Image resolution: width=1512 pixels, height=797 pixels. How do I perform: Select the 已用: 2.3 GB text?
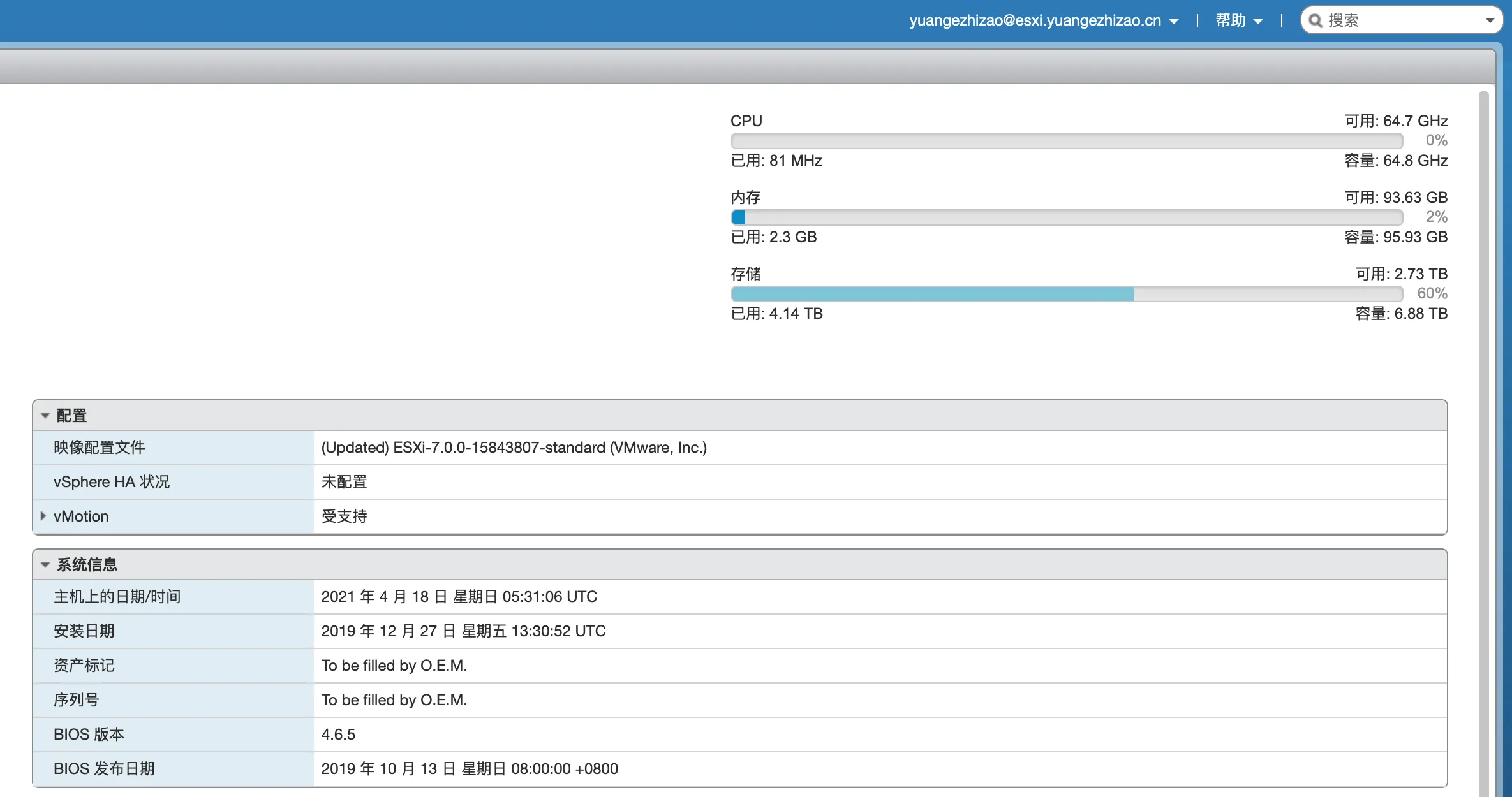pos(774,237)
